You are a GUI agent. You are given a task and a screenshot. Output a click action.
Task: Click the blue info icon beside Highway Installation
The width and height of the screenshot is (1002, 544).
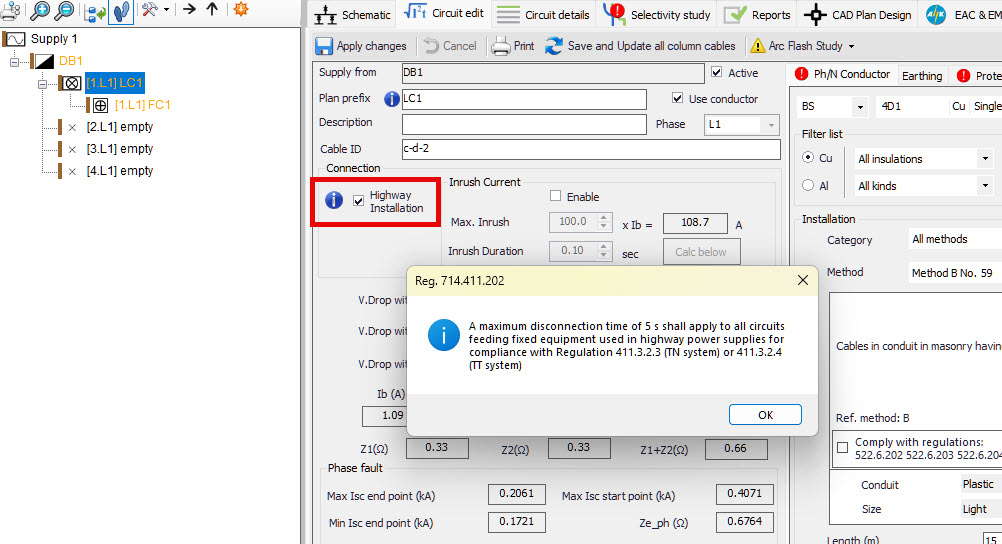coord(335,201)
